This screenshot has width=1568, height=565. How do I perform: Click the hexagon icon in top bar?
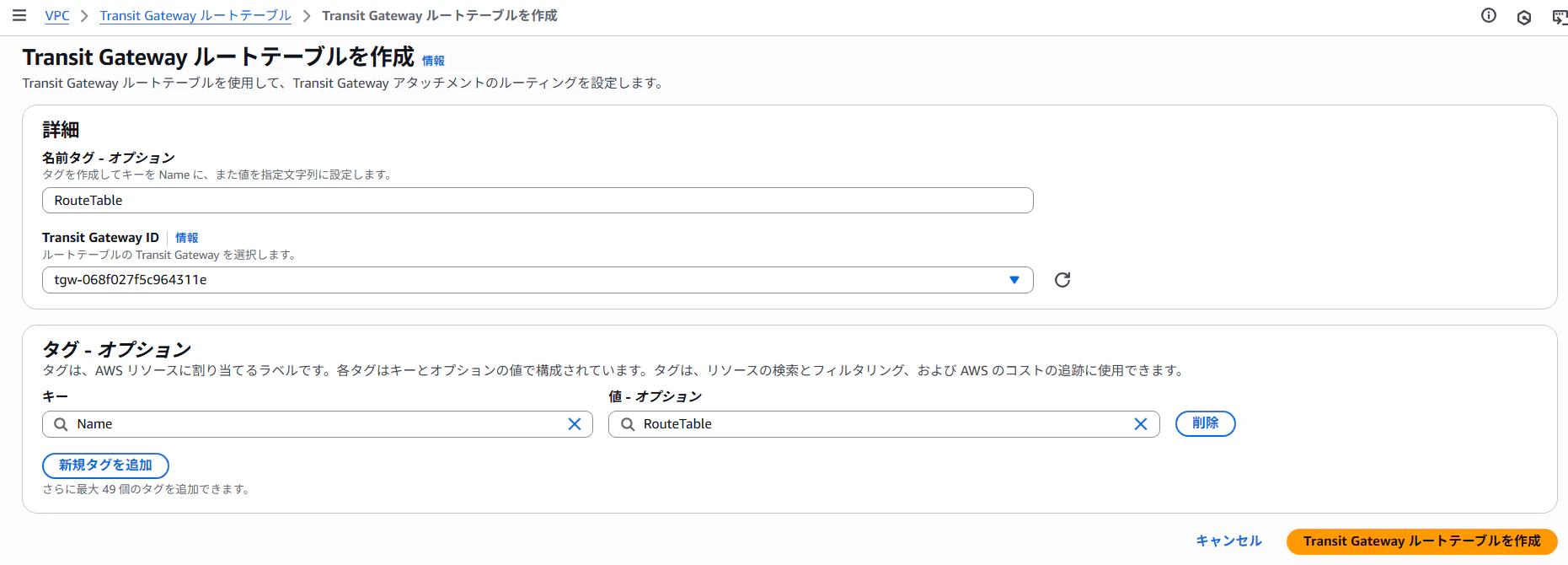click(1524, 17)
